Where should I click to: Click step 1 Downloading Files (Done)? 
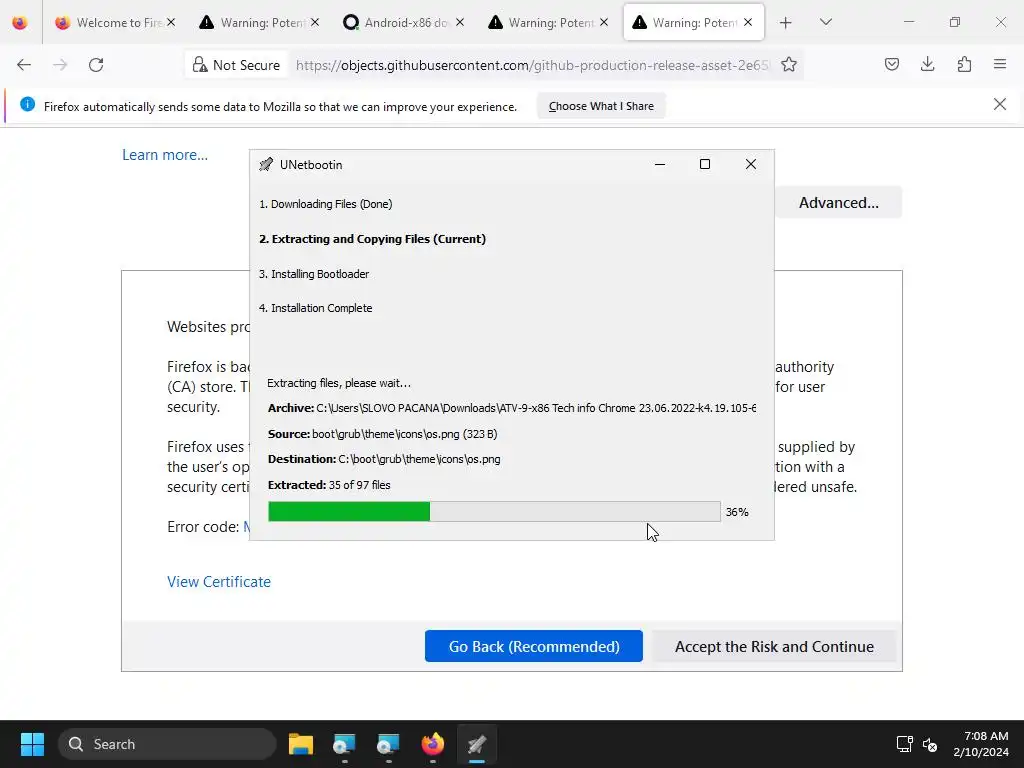point(326,204)
